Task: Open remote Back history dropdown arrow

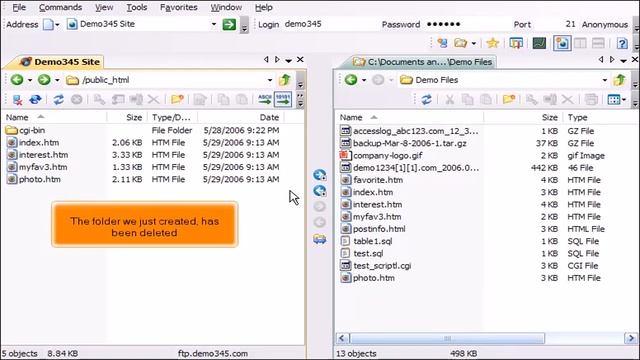Action: (x=30, y=80)
